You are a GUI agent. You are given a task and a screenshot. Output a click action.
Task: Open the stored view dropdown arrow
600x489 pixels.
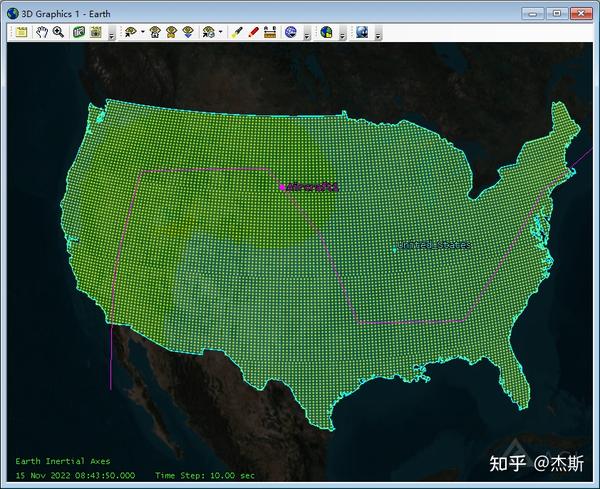point(221,32)
